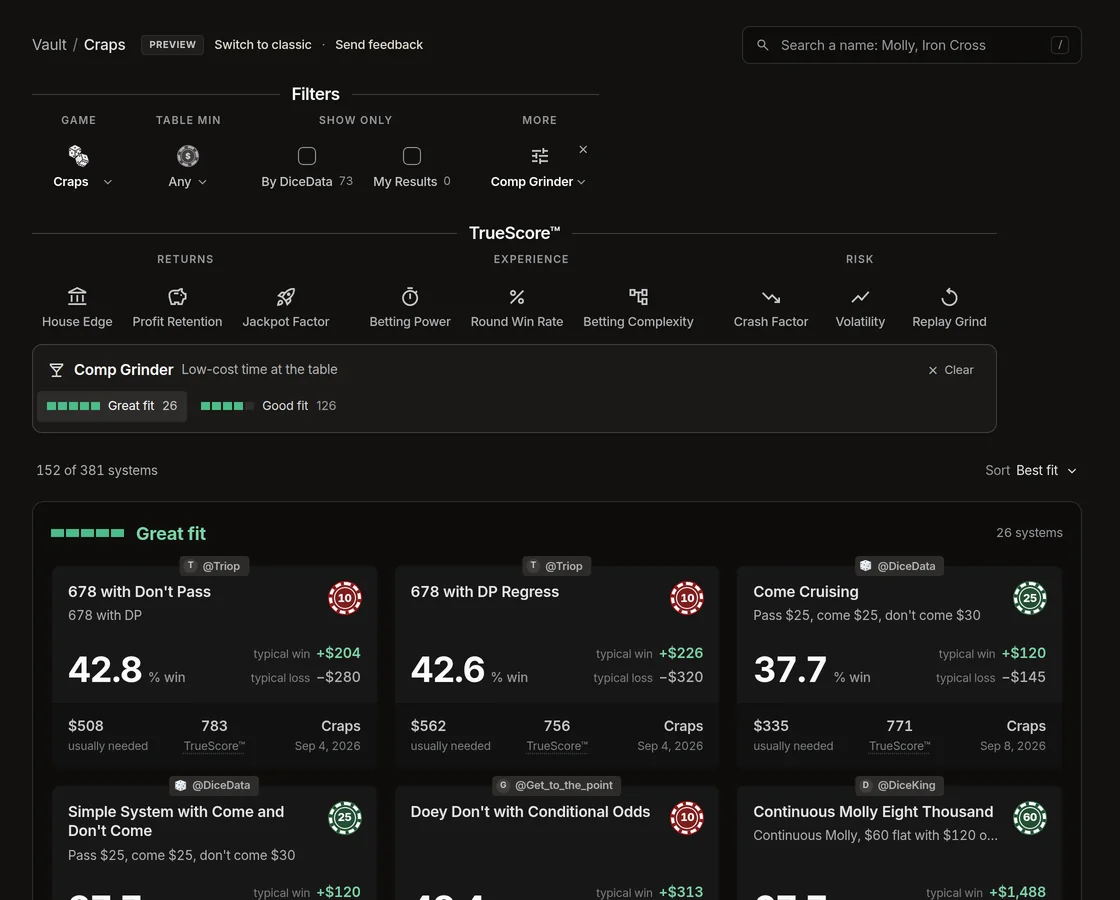Click the Great fit section heading
Screen dimensions: 1120x900
pos(171,534)
